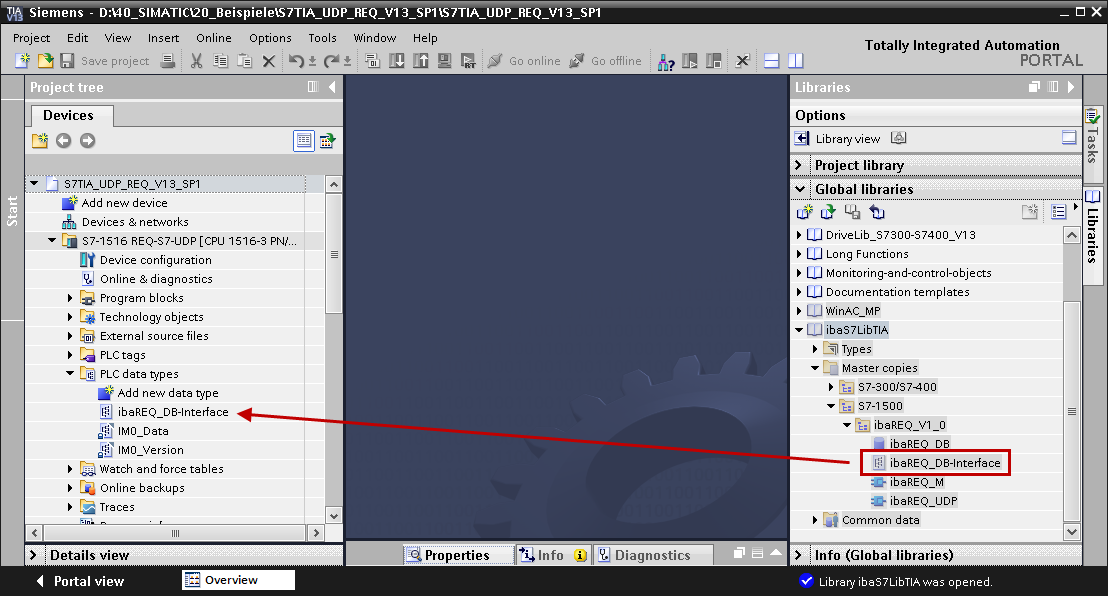This screenshot has height=596, width=1108.
Task: Click the Print icon in toolbar
Action: coord(167,61)
